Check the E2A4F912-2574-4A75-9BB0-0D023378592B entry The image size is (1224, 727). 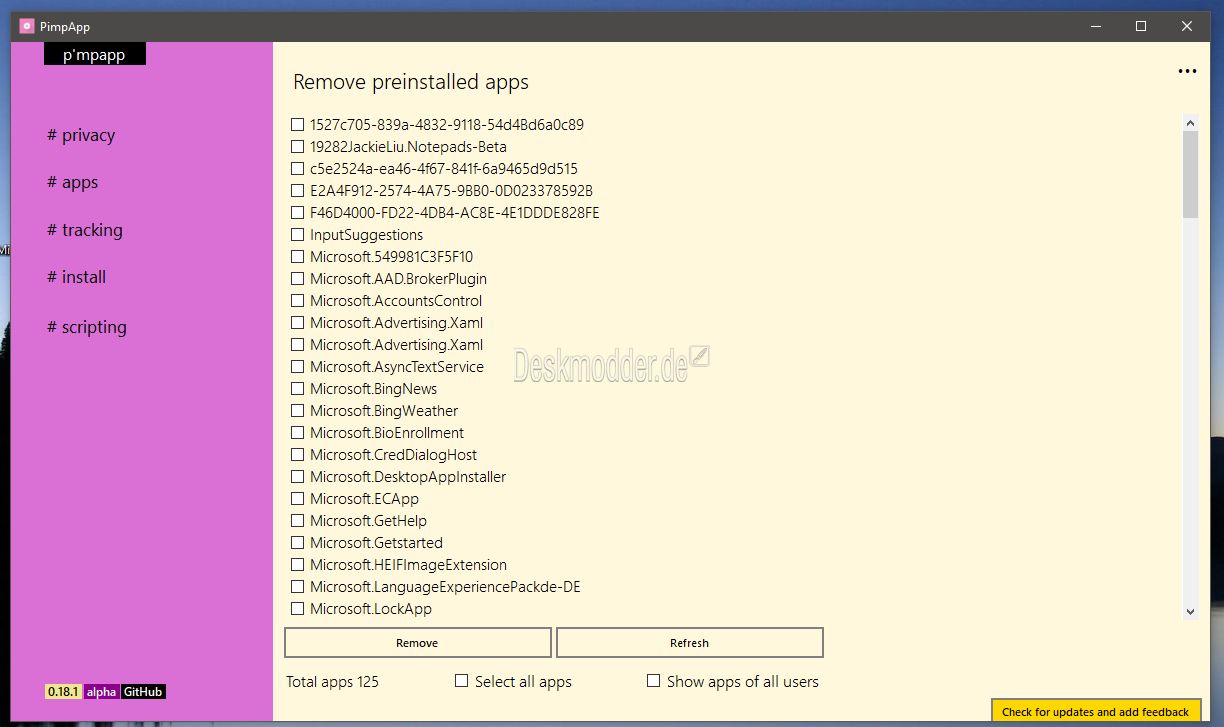click(297, 191)
